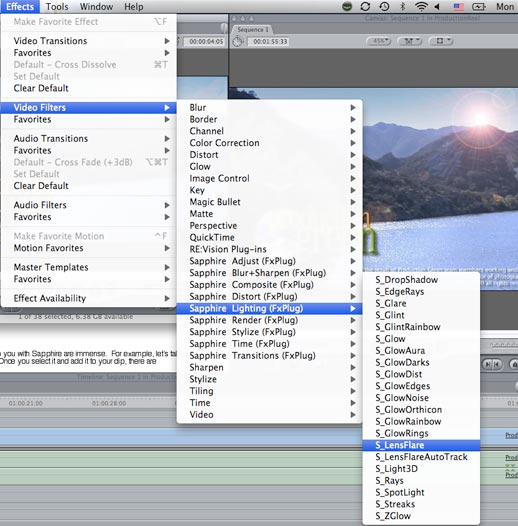Open the Border filter submenu

click(x=269, y=119)
